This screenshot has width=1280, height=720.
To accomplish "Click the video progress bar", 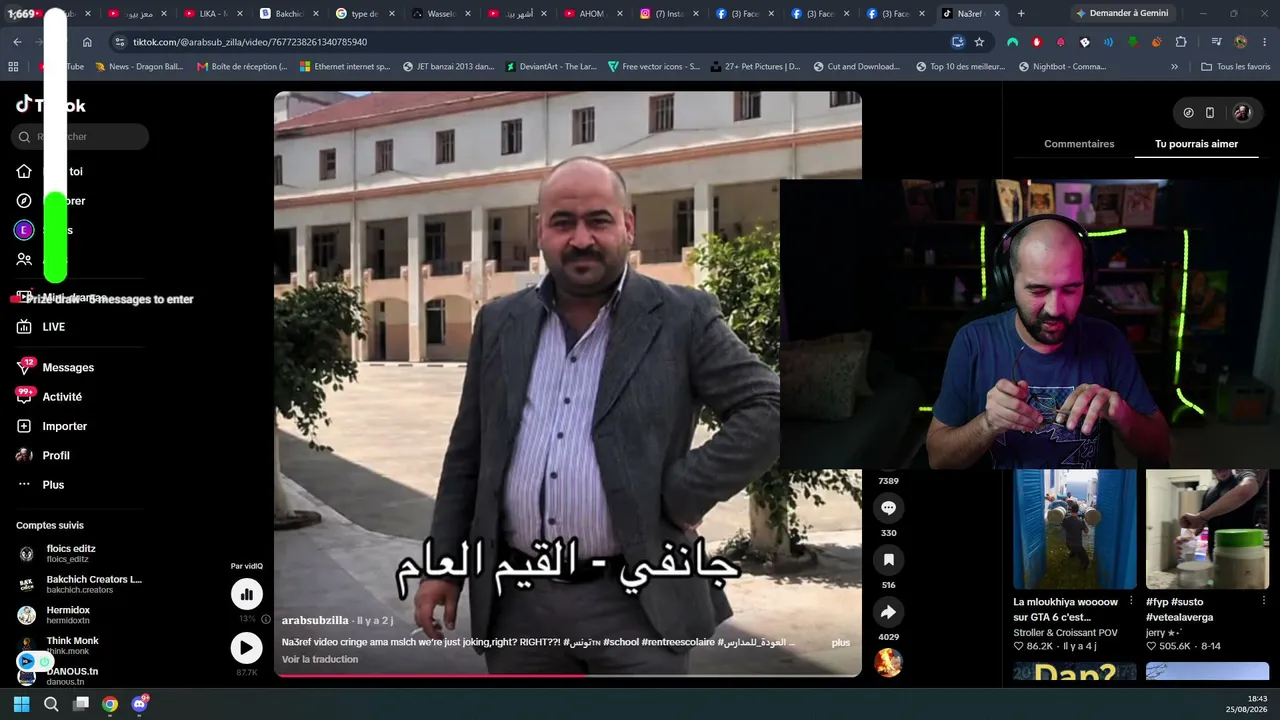I will click(567, 675).
